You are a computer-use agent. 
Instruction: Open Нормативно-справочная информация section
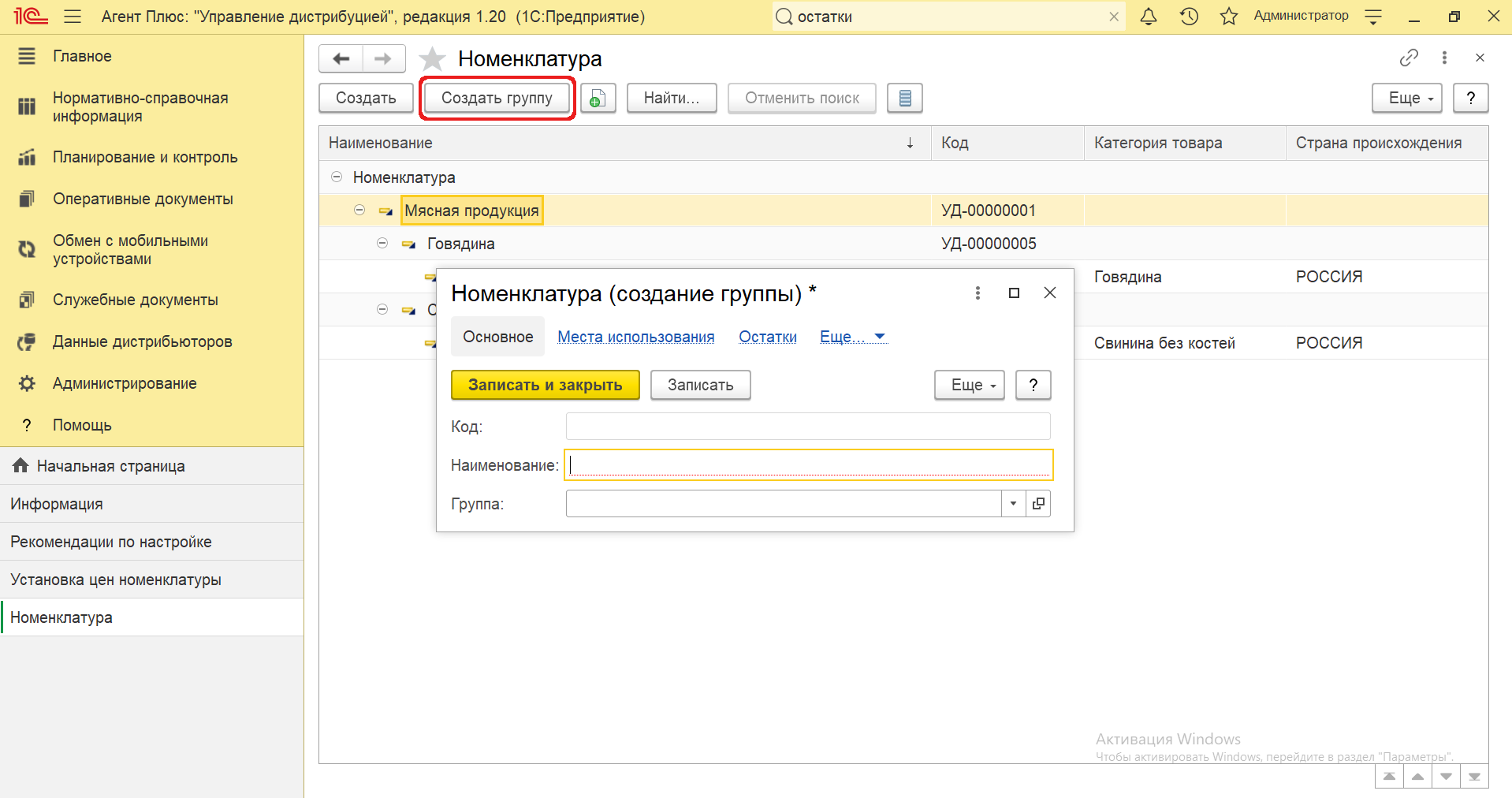click(x=140, y=106)
